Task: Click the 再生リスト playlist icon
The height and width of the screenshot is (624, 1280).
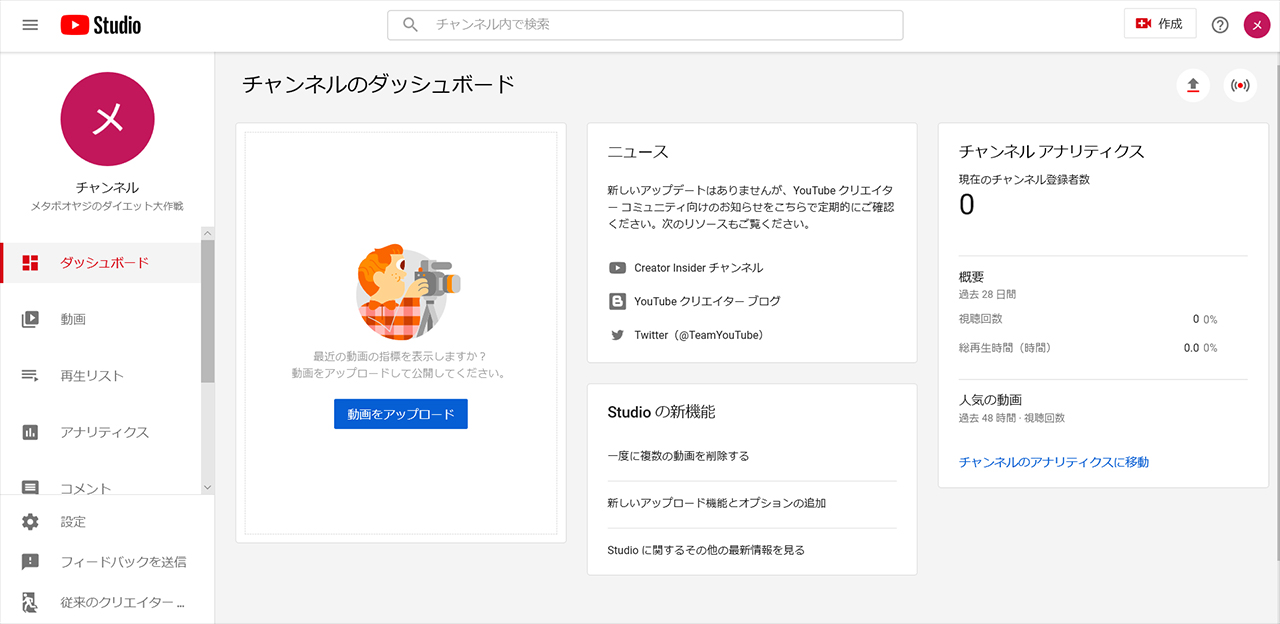Action: [30, 376]
